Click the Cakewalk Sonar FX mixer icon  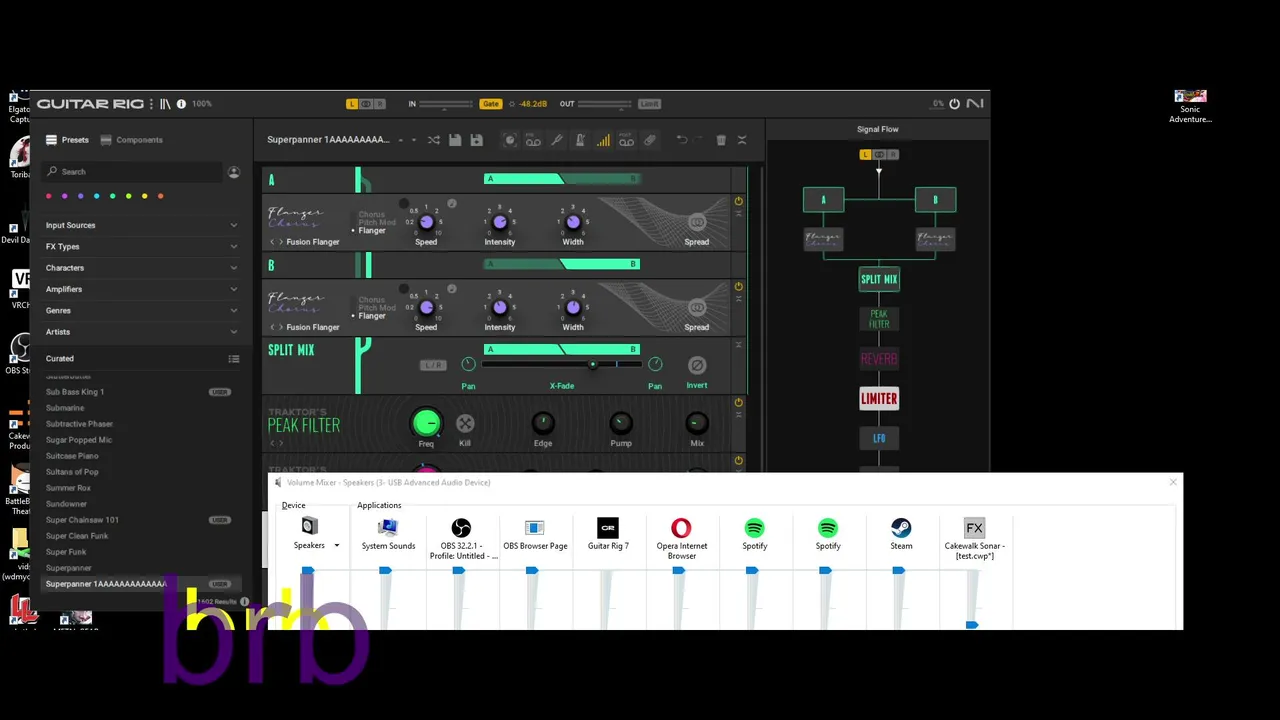[974, 527]
